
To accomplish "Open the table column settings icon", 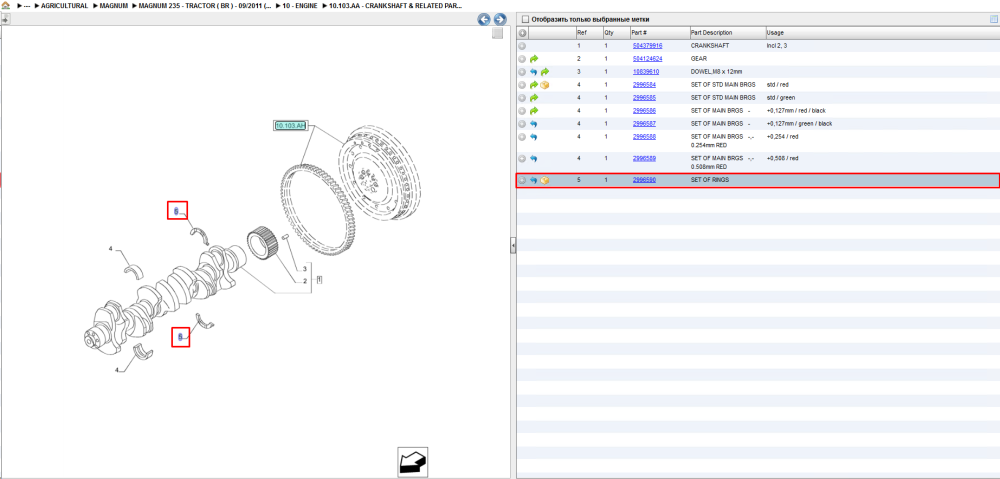I will (994, 19).
